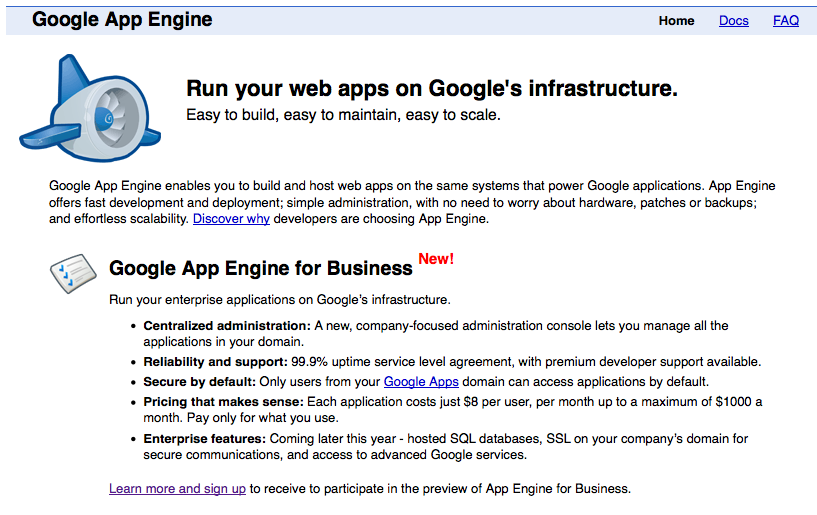This screenshot has width=817, height=515.
Task: Click the "Centralized administration:" bullet label
Action: tap(227, 326)
